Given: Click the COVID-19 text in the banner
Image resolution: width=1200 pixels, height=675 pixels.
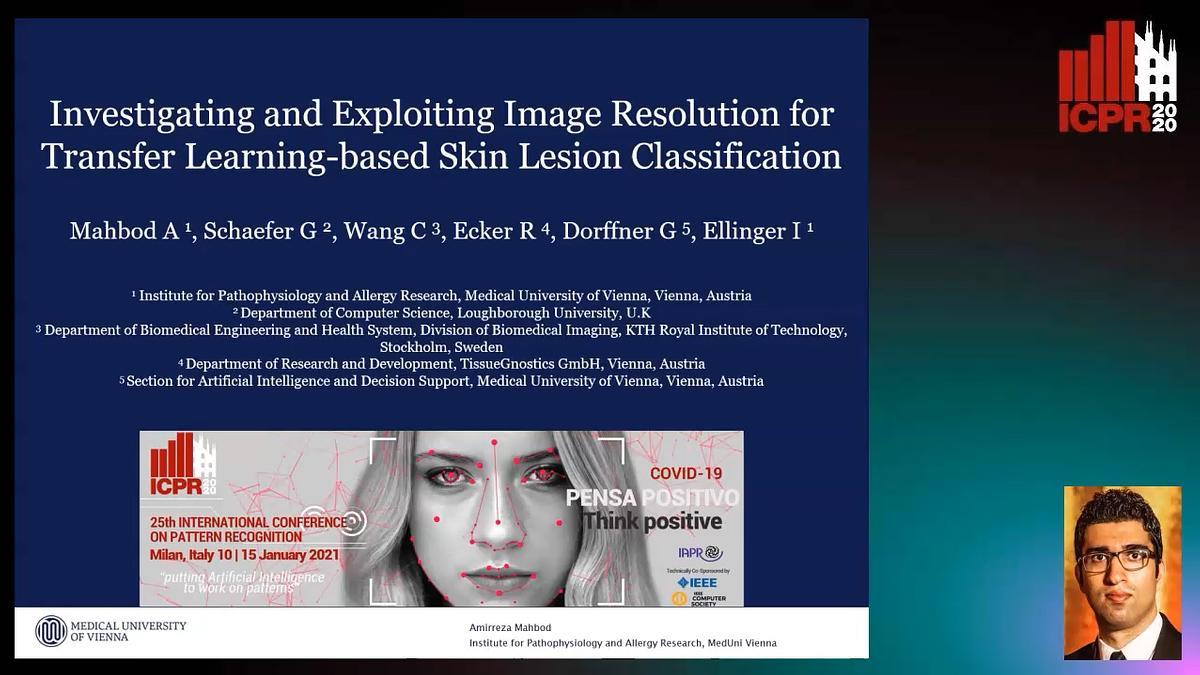Looking at the screenshot, I should (686, 473).
